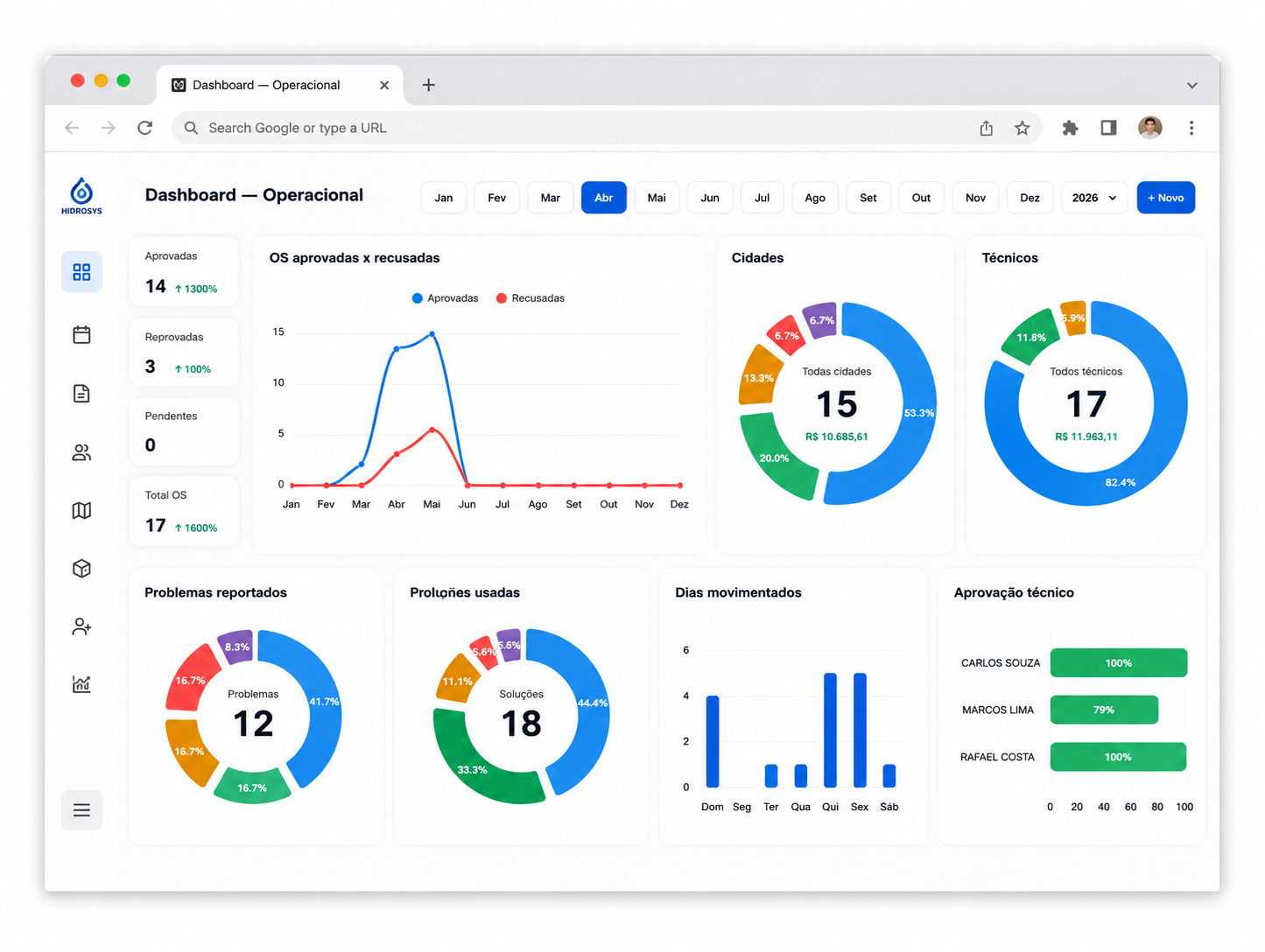Click the 20.0% green Cidades donut segment
The image size is (1265, 952).
[x=775, y=458]
